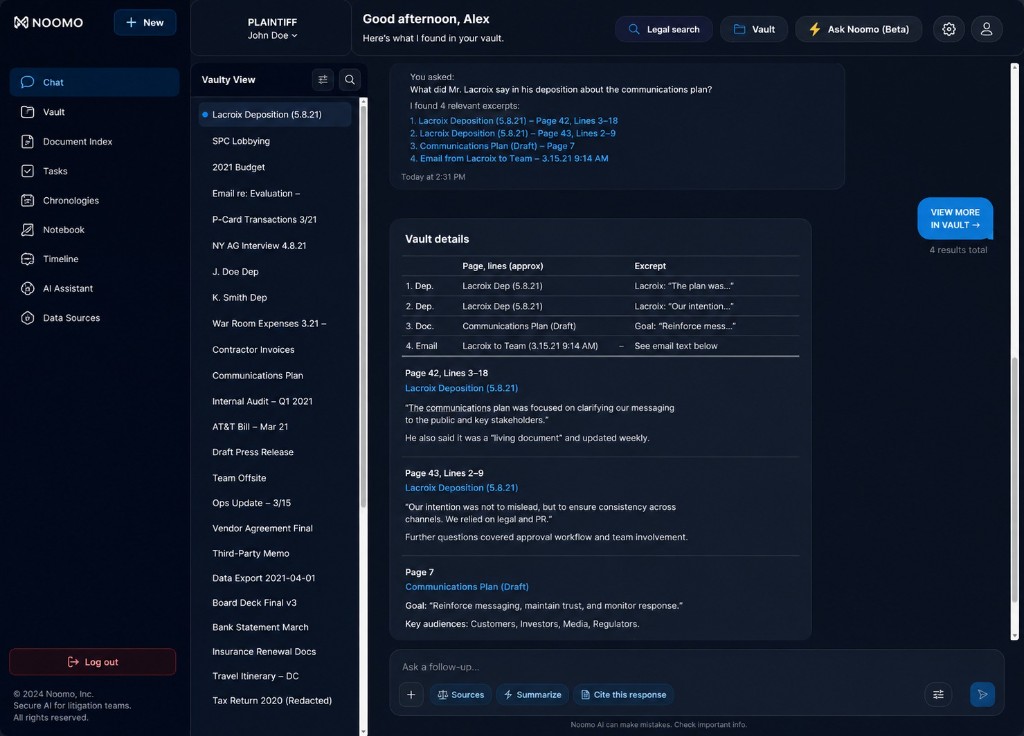Screen dimensions: 1024x736
Task: Open Timeline menu item
Action: pos(93,259)
